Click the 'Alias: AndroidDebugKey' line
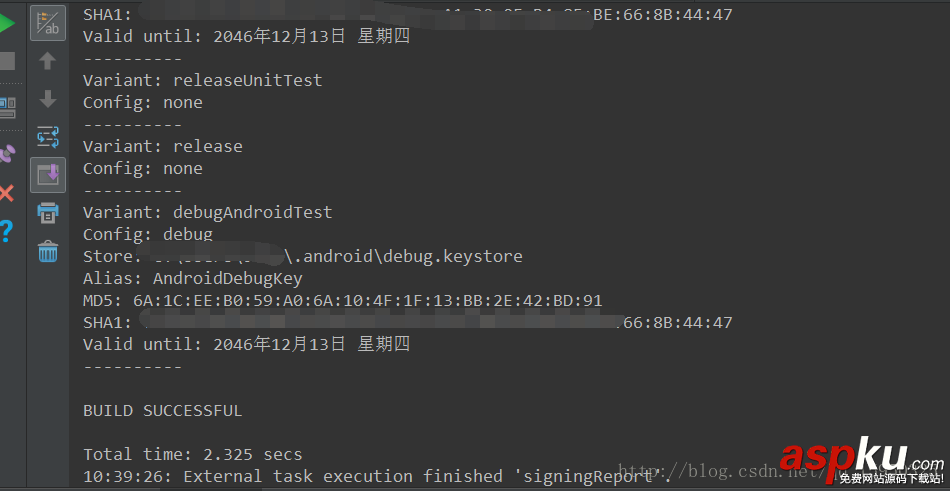950x491 pixels. (x=192, y=278)
